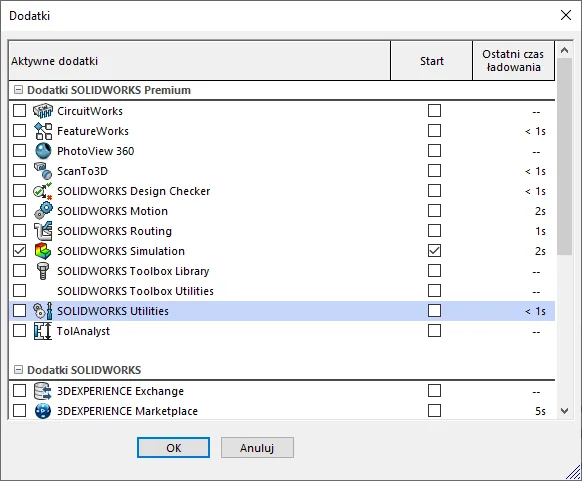582x481 pixels.
Task: Click the ScanTo3D add-in icon
Action: [x=43, y=171]
